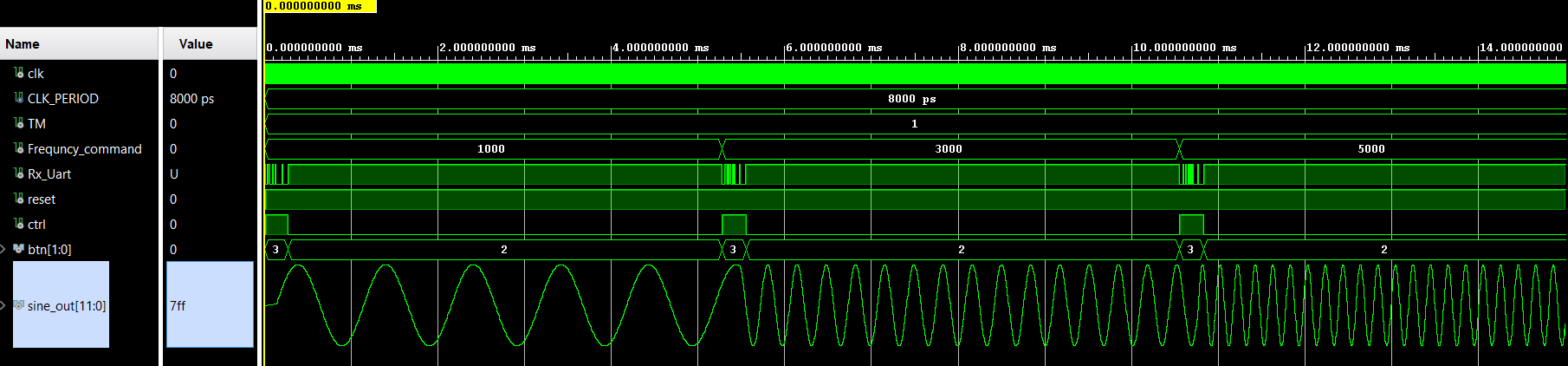Click the 10.000000000 ms ruler mark

[x=1184, y=48]
